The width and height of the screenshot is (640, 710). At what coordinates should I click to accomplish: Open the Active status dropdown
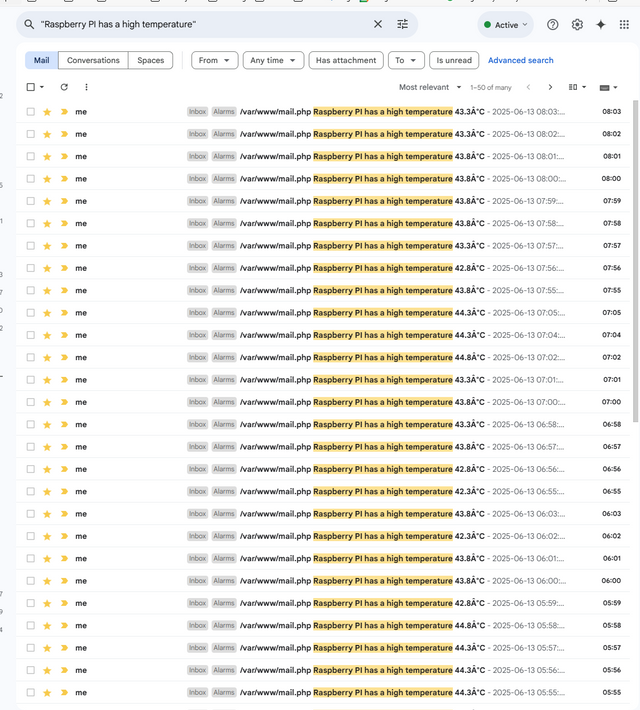click(x=505, y=25)
